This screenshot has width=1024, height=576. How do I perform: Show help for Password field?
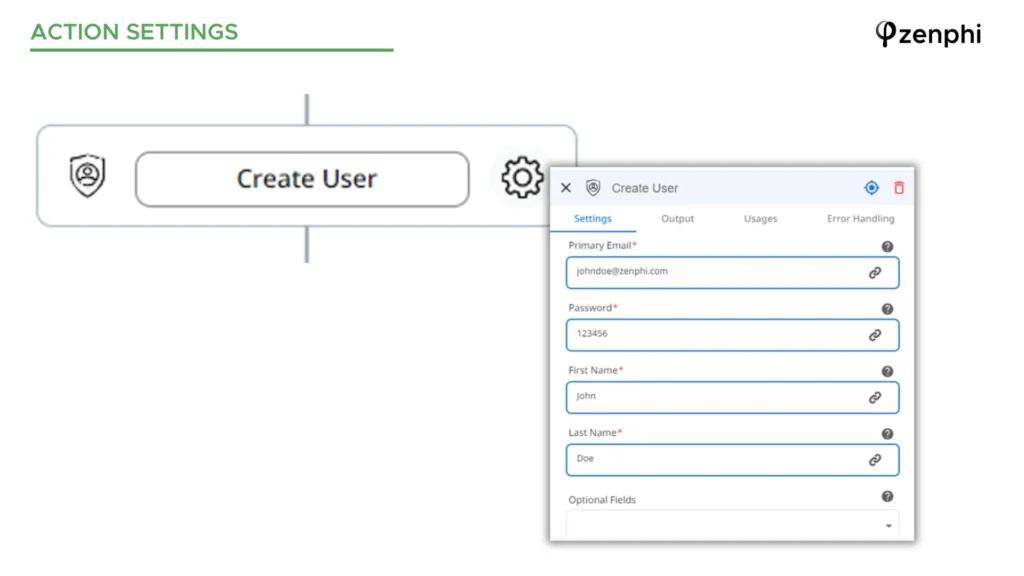[x=887, y=309]
